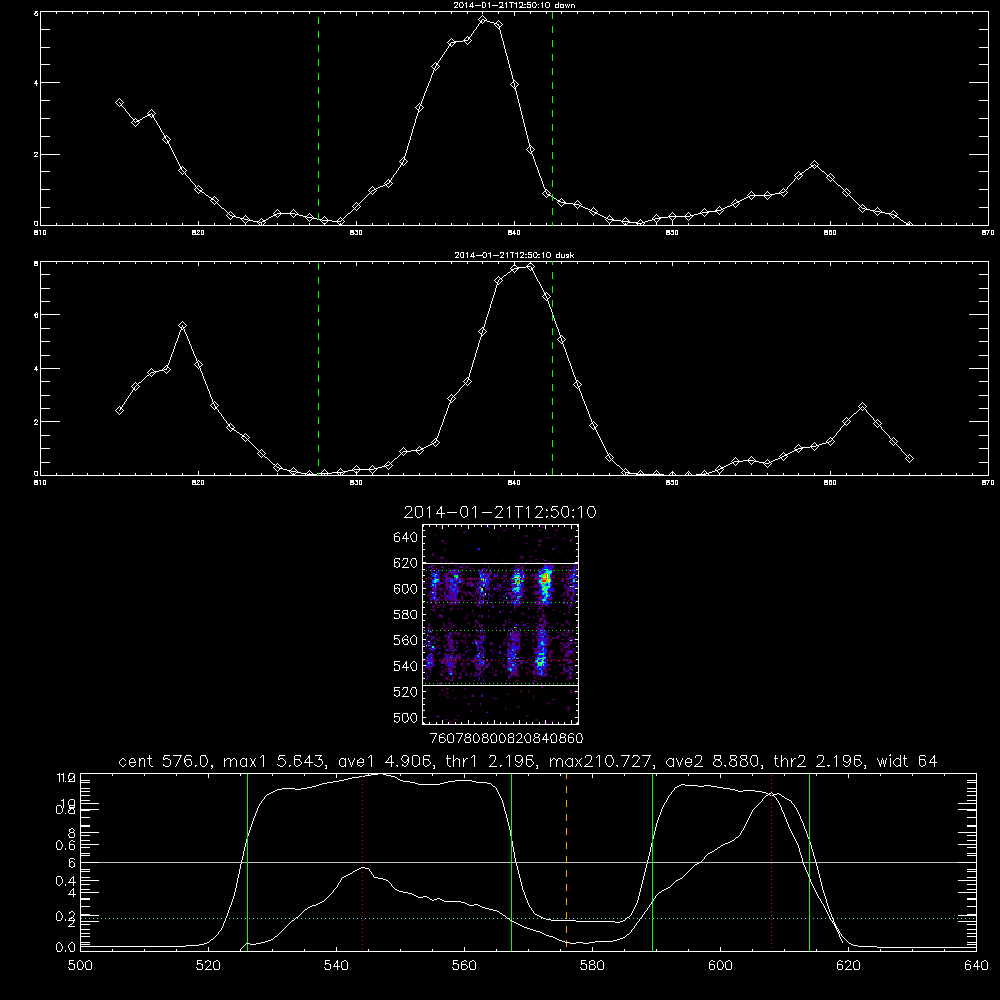Click the highest peak marker in dawn plot
1000x1000 pixels.
pyautogui.click(x=483, y=19)
